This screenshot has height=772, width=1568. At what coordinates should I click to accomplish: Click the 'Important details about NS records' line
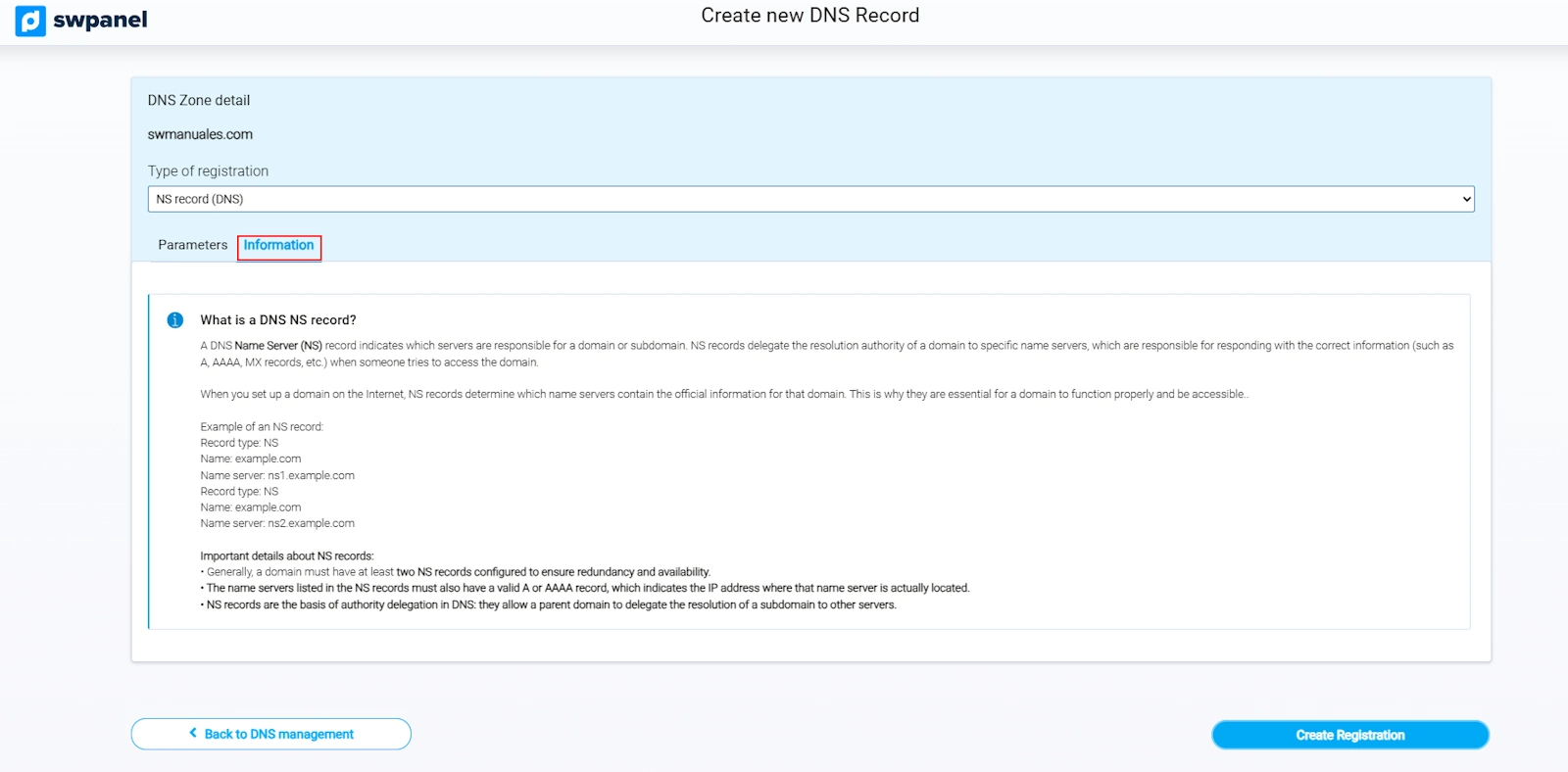click(x=287, y=555)
